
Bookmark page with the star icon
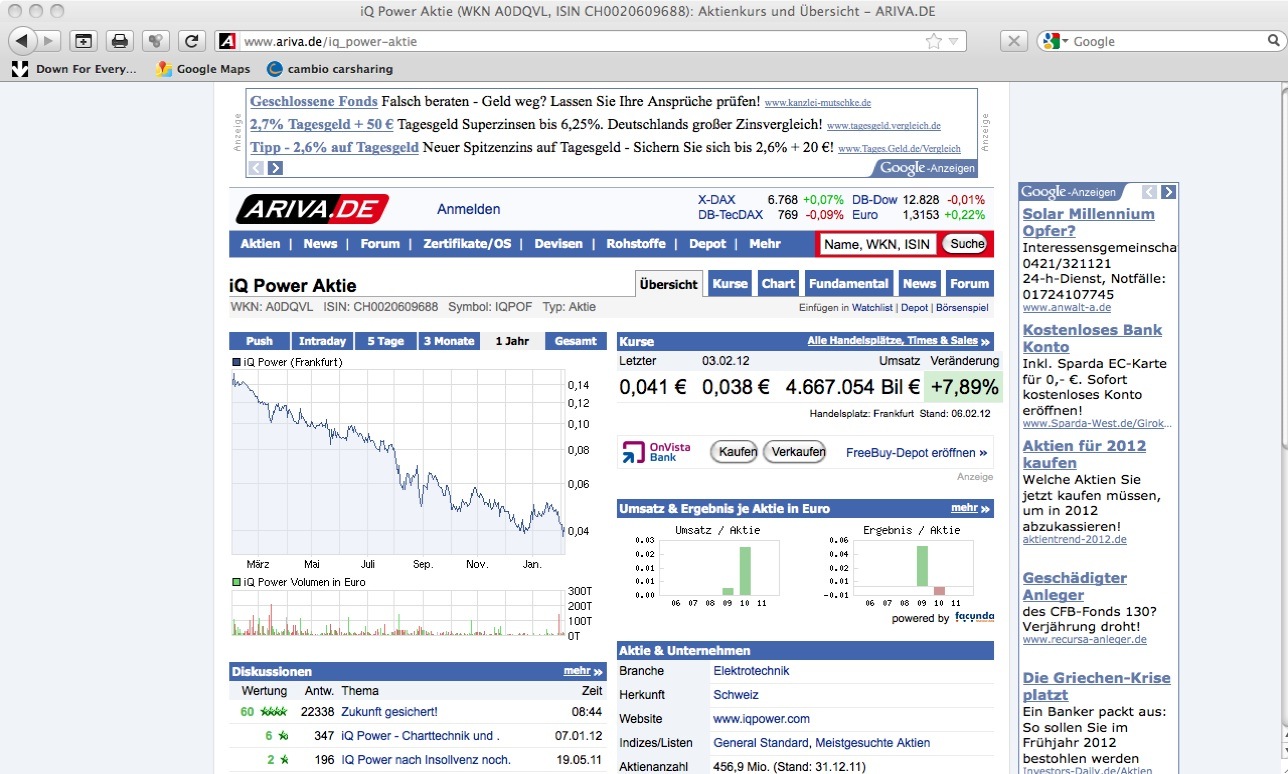pos(933,41)
